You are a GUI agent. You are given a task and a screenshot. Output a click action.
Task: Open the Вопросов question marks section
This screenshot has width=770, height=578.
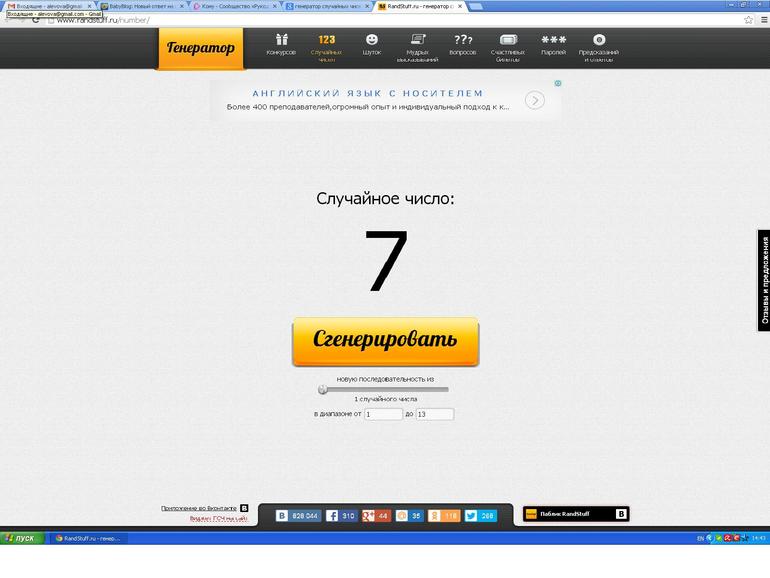(x=463, y=45)
